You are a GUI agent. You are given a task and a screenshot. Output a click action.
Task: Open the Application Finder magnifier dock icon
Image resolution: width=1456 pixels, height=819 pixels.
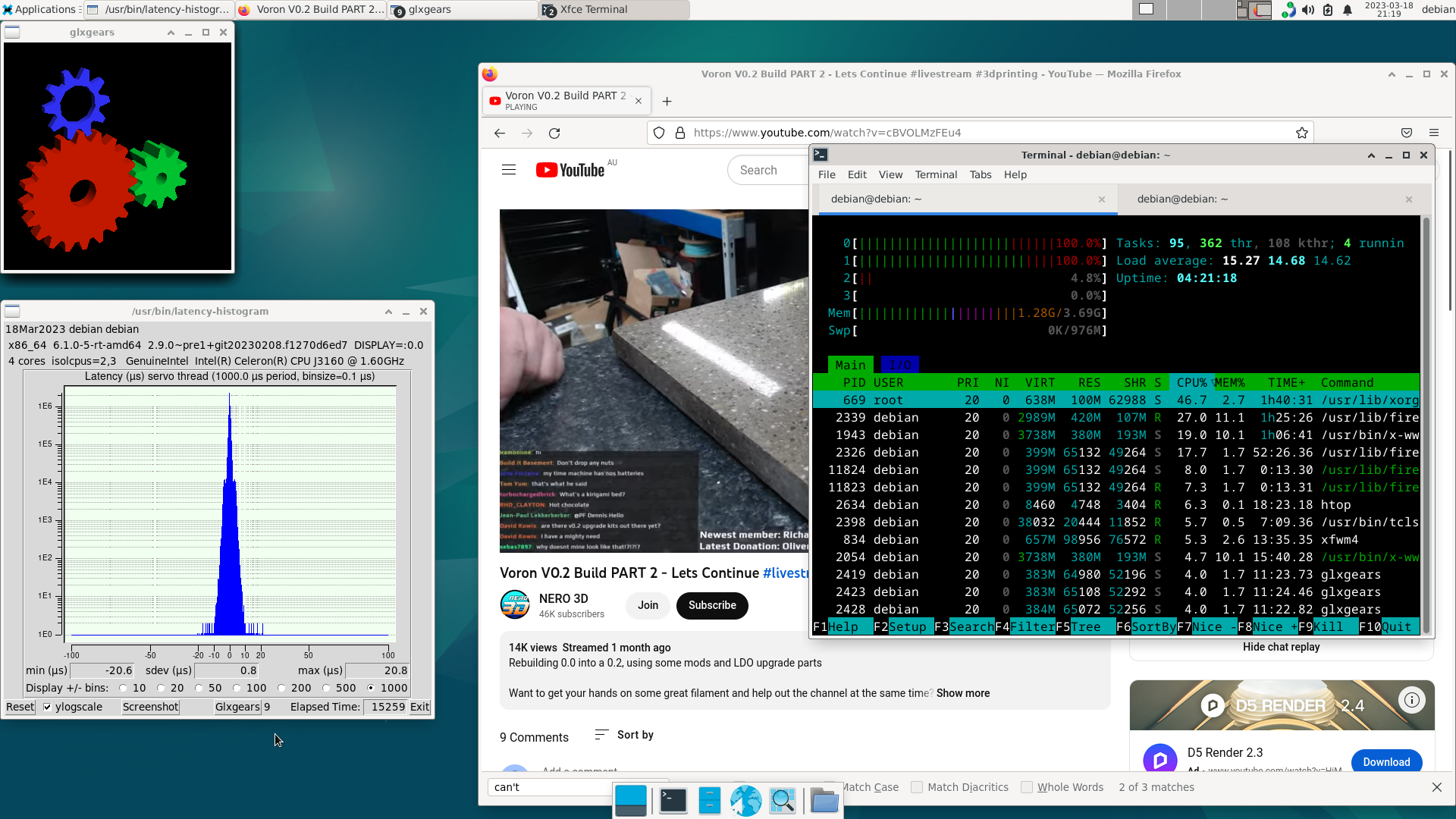(x=783, y=801)
